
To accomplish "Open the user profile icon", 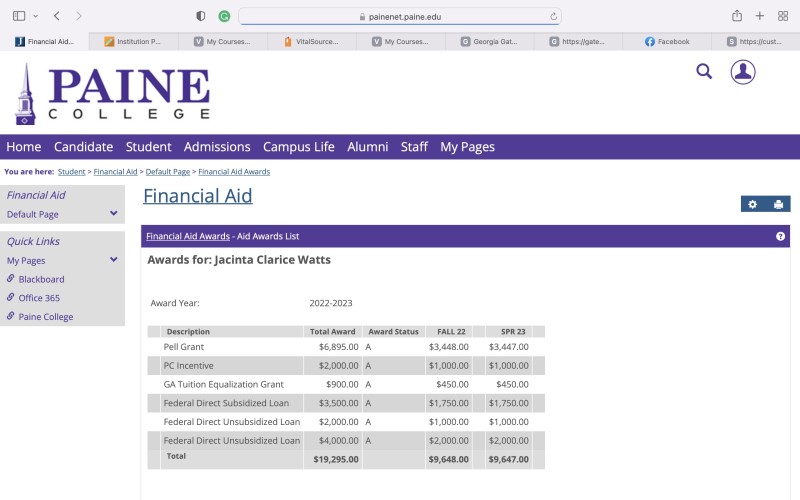I will click(x=743, y=72).
